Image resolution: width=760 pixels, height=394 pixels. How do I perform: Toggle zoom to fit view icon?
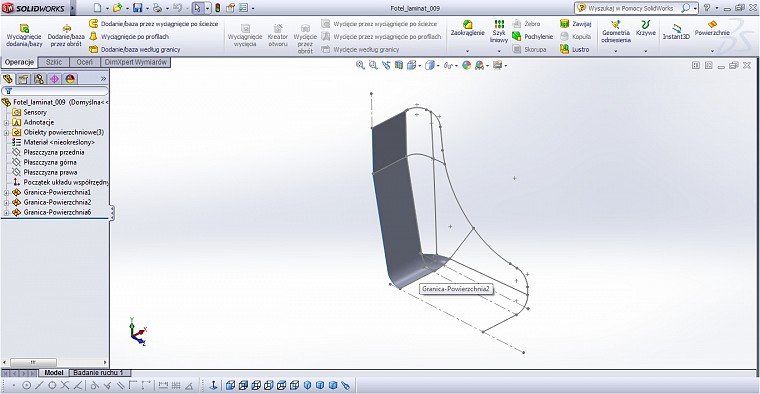click(360, 65)
